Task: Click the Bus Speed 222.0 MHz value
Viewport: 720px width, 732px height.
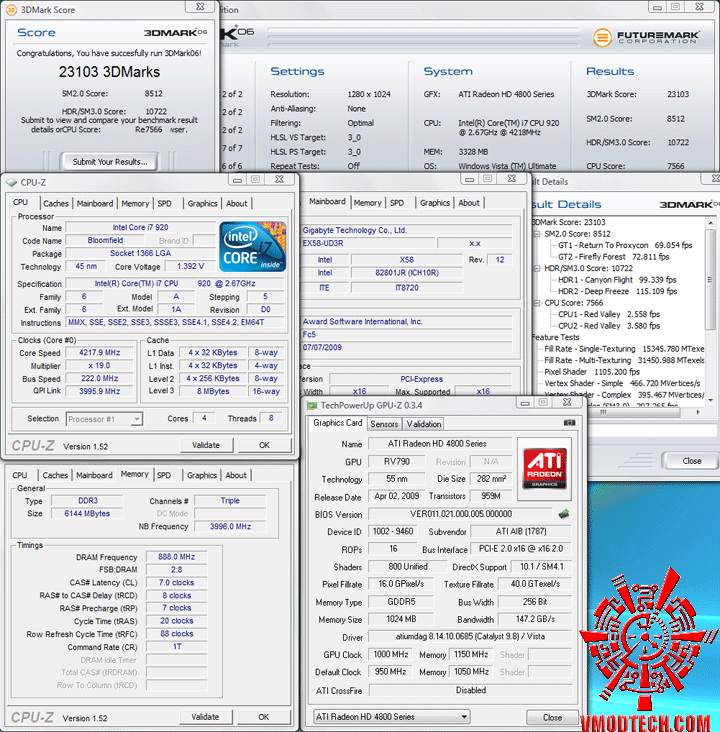Action: point(99,378)
